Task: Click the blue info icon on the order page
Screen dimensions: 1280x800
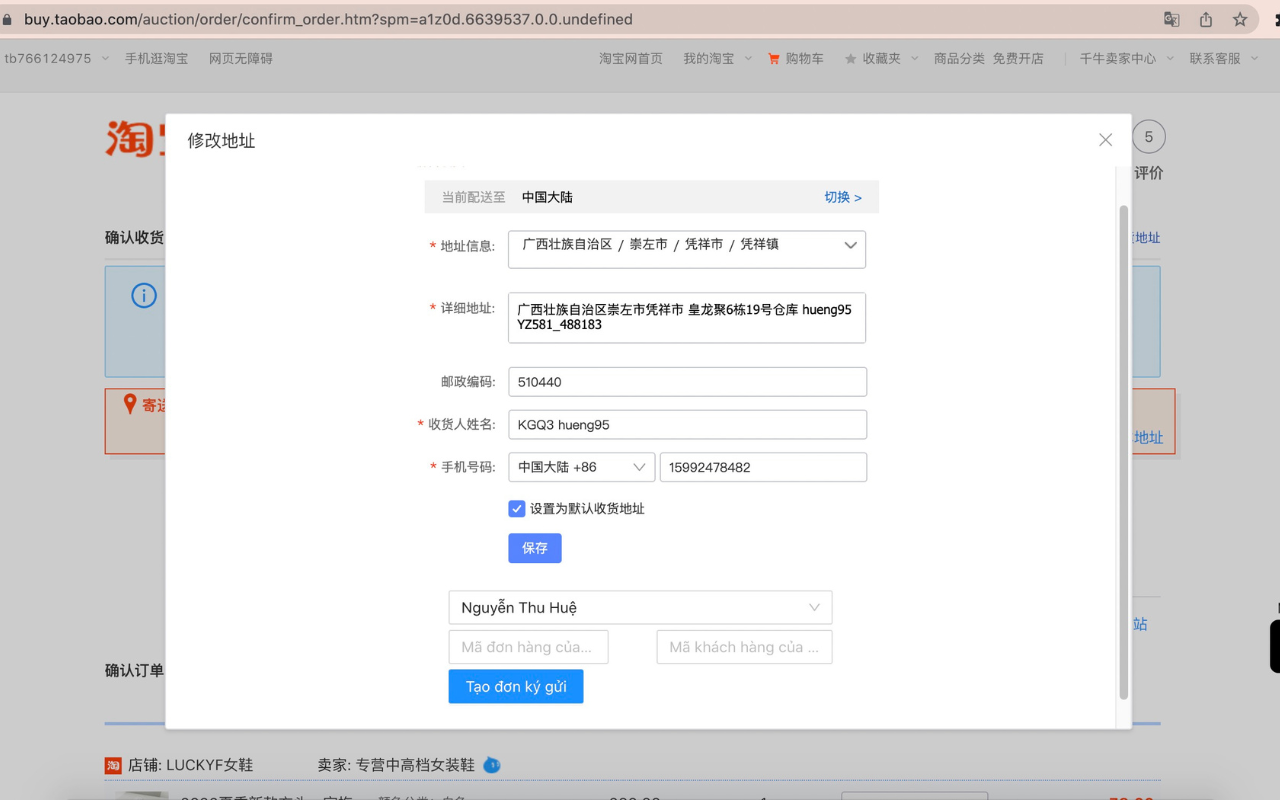Action: 144,296
